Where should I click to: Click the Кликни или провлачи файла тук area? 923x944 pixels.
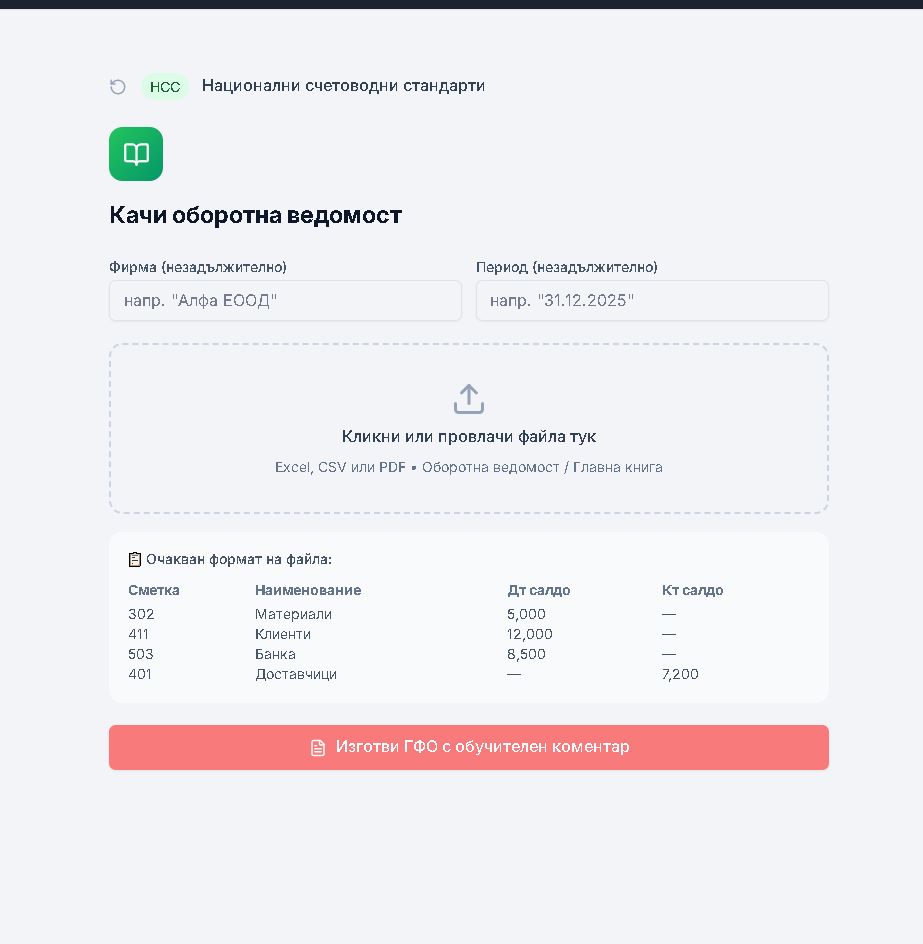[x=469, y=429]
